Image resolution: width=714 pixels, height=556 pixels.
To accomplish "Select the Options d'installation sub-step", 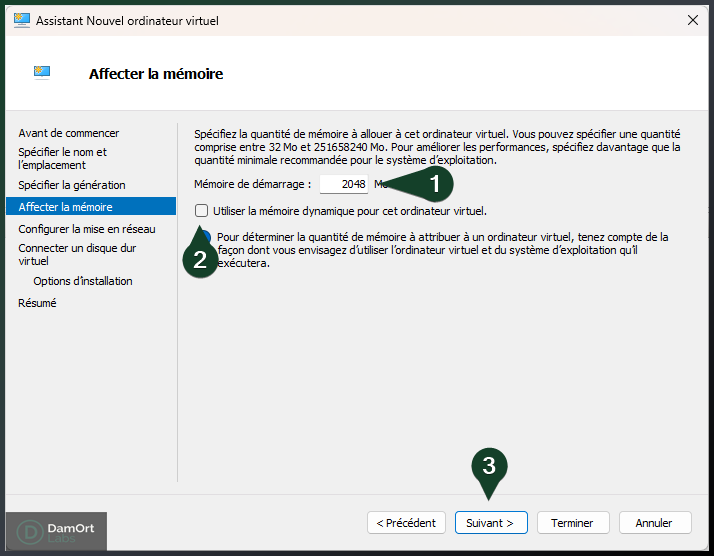I will pos(83,281).
